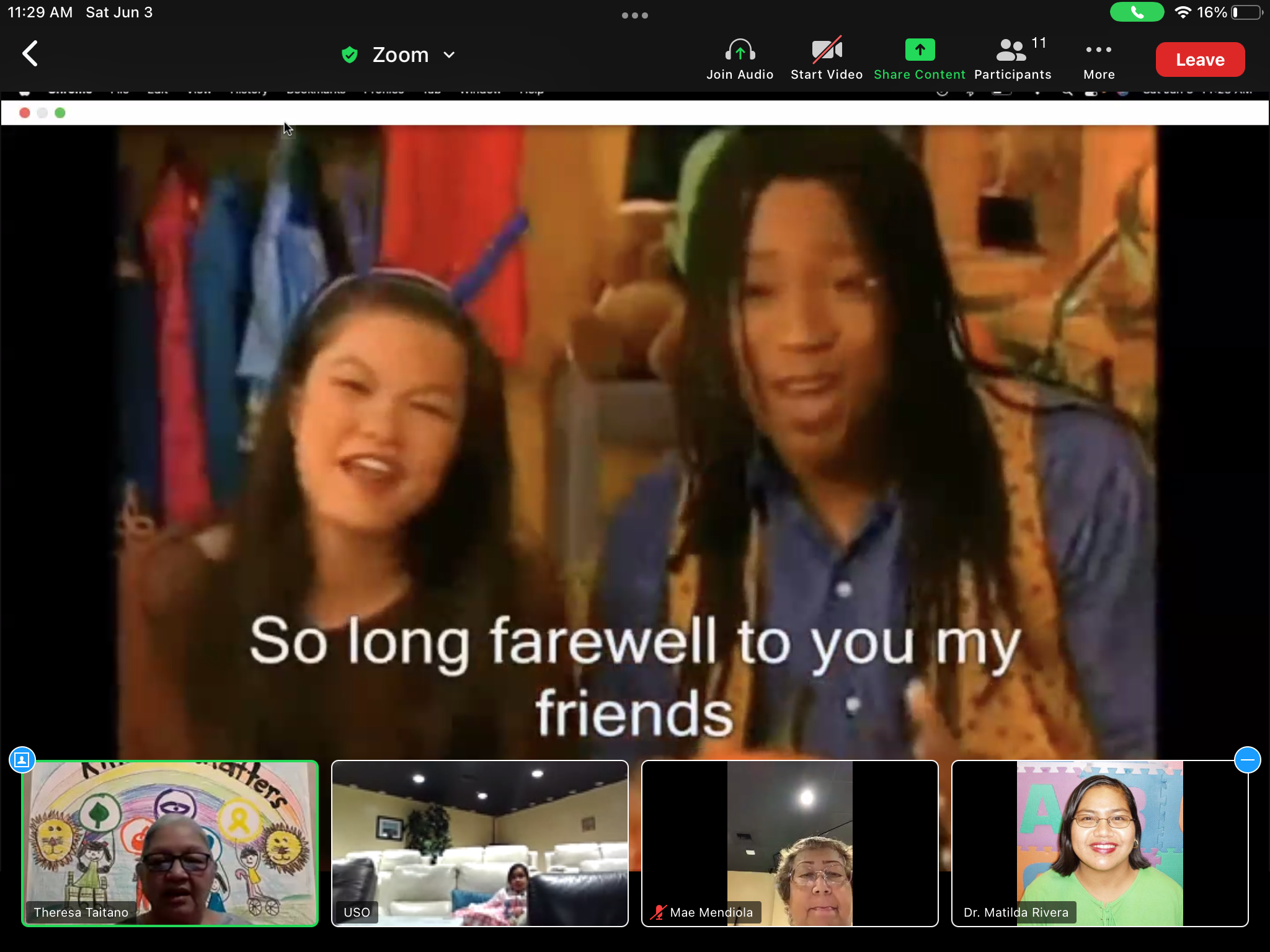Select the USO participant video tile
Image resolution: width=1270 pixels, height=952 pixels.
pyautogui.click(x=480, y=844)
